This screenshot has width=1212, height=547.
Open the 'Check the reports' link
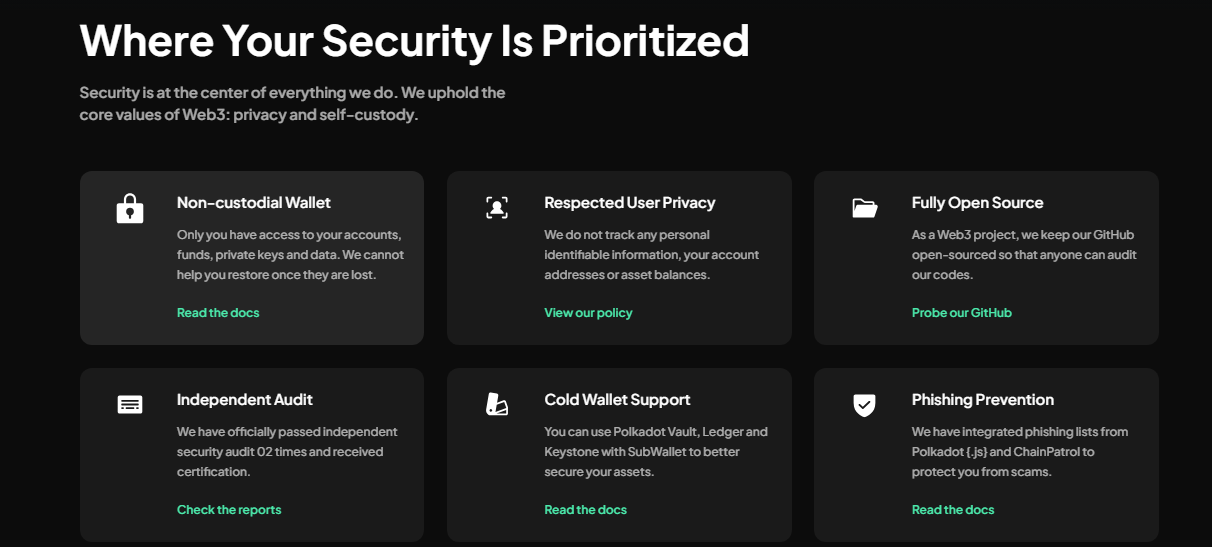click(x=229, y=510)
